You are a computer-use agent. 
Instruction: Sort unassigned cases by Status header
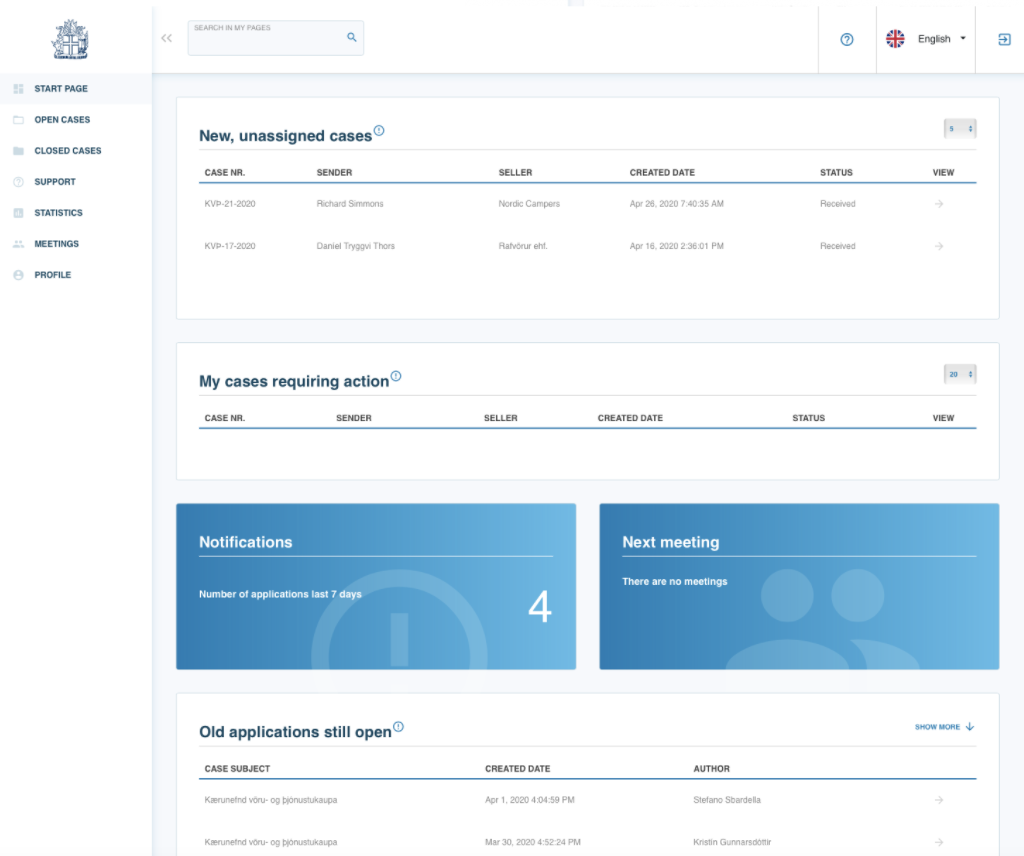(x=837, y=172)
